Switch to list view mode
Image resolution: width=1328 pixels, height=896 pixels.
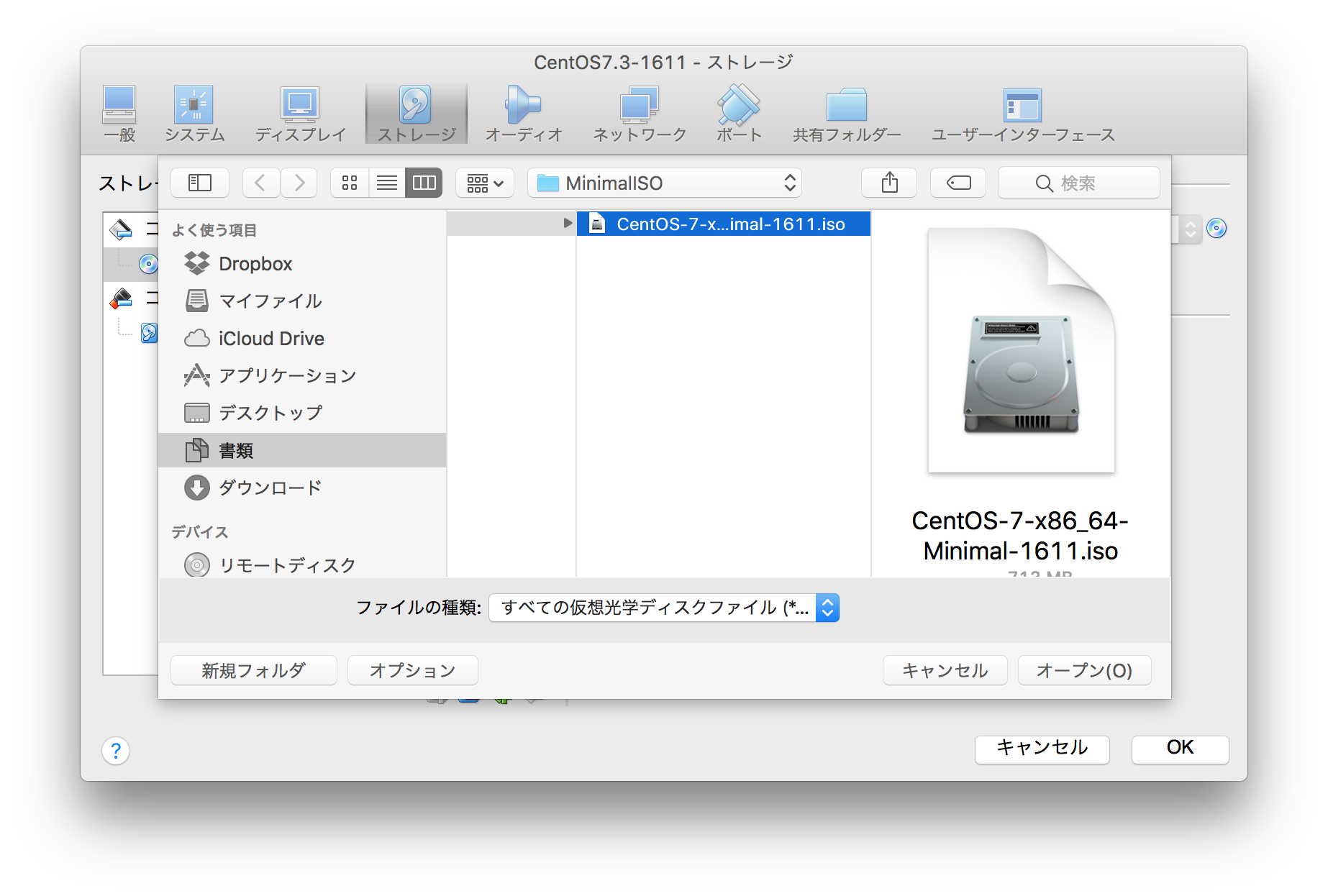[x=387, y=183]
